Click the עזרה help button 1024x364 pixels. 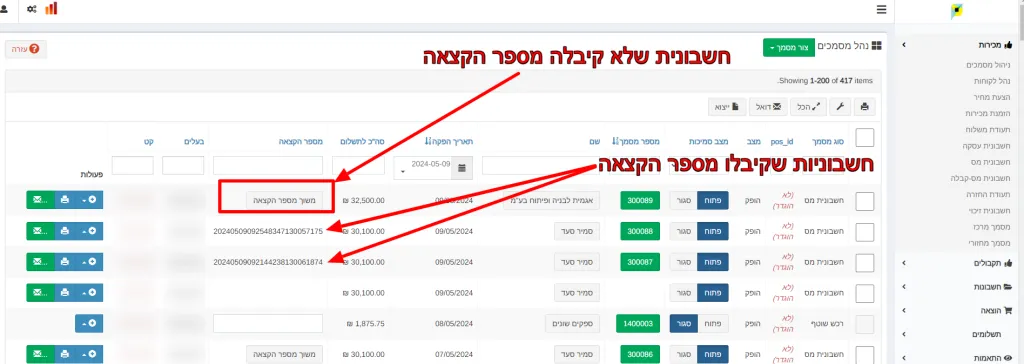tap(25, 49)
